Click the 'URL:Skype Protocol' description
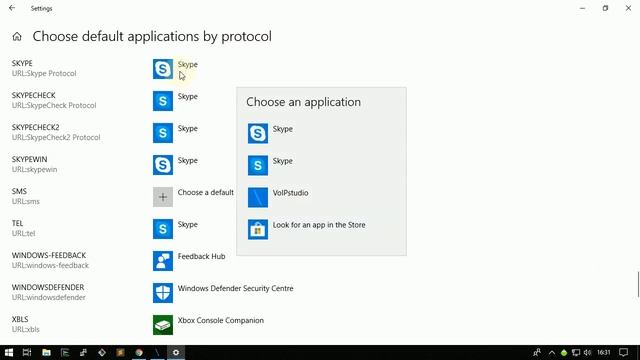The width and height of the screenshot is (640, 360). pyautogui.click(x=44, y=73)
